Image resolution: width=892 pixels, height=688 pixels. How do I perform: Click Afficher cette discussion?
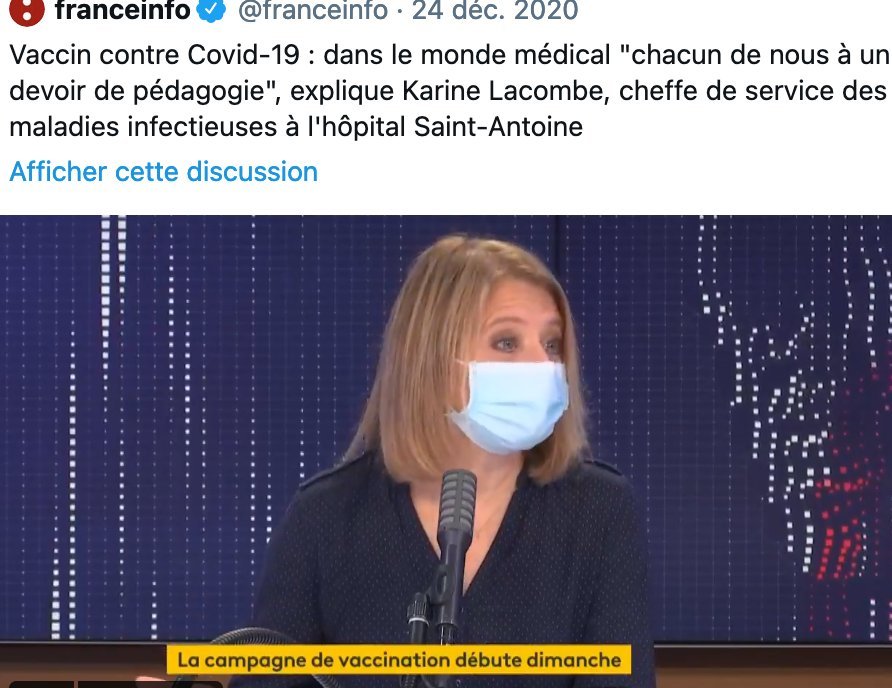tap(163, 172)
